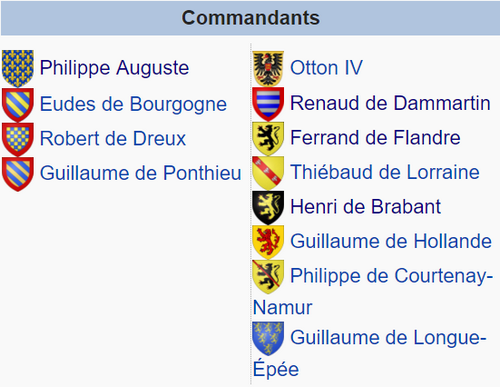Click the Commandants section header

250,18
